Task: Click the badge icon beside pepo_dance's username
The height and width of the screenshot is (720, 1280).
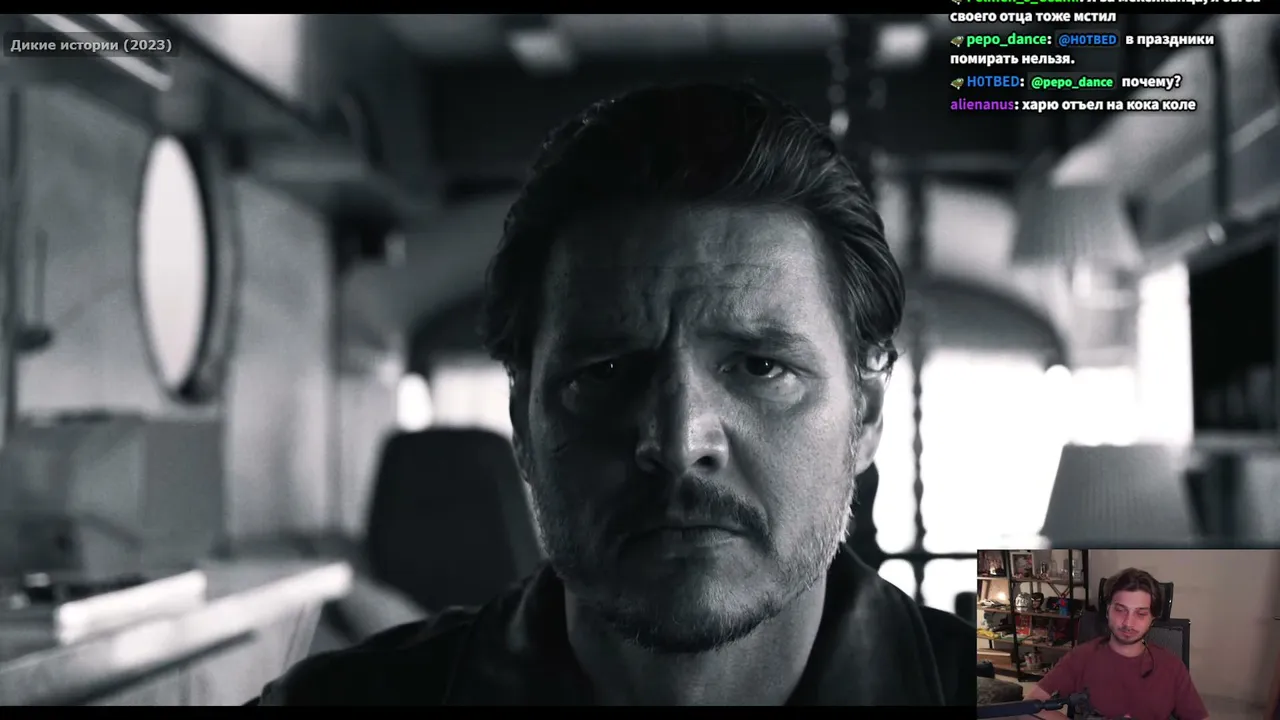Action: click(957, 40)
